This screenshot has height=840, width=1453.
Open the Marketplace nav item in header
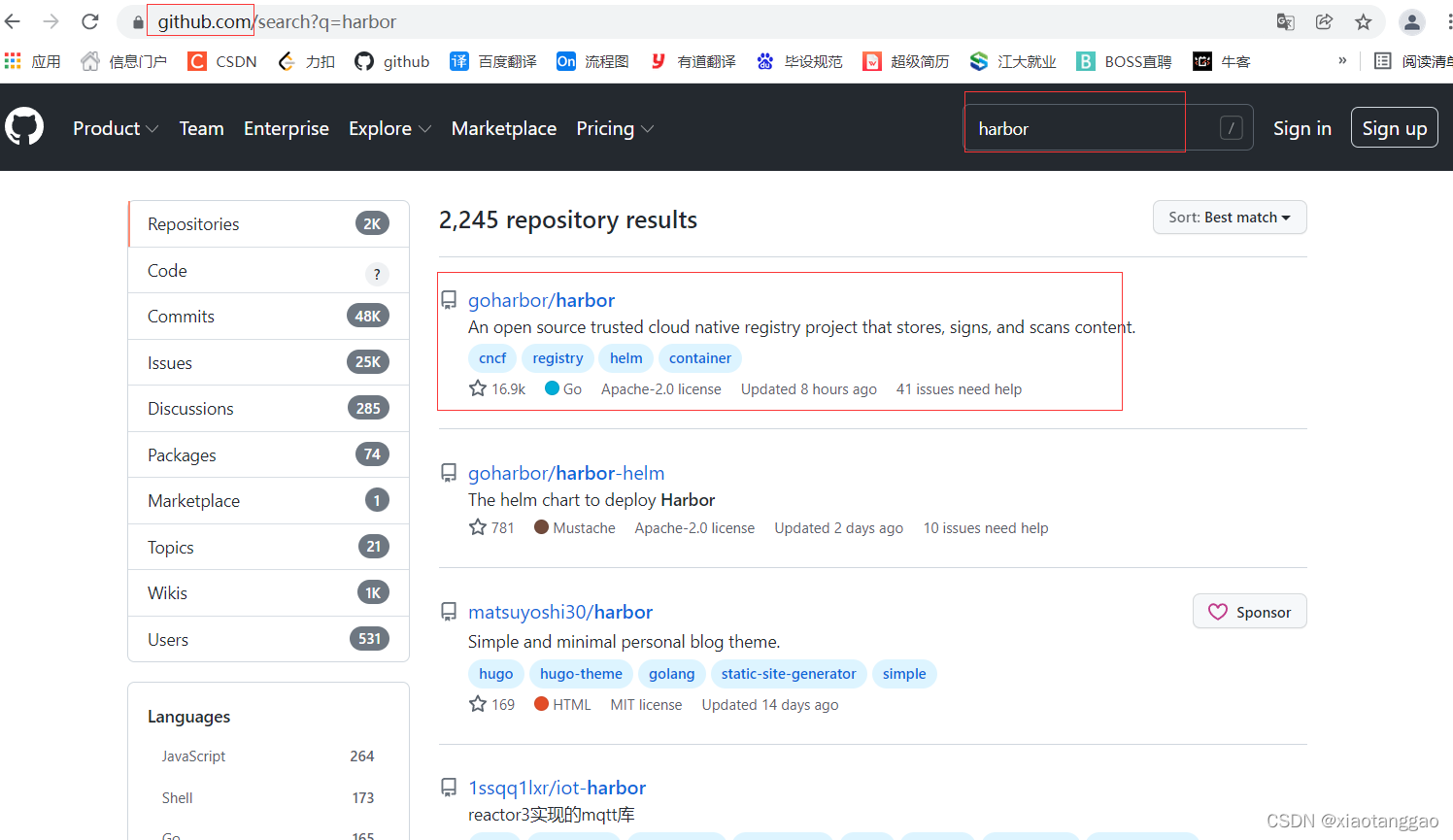(504, 128)
